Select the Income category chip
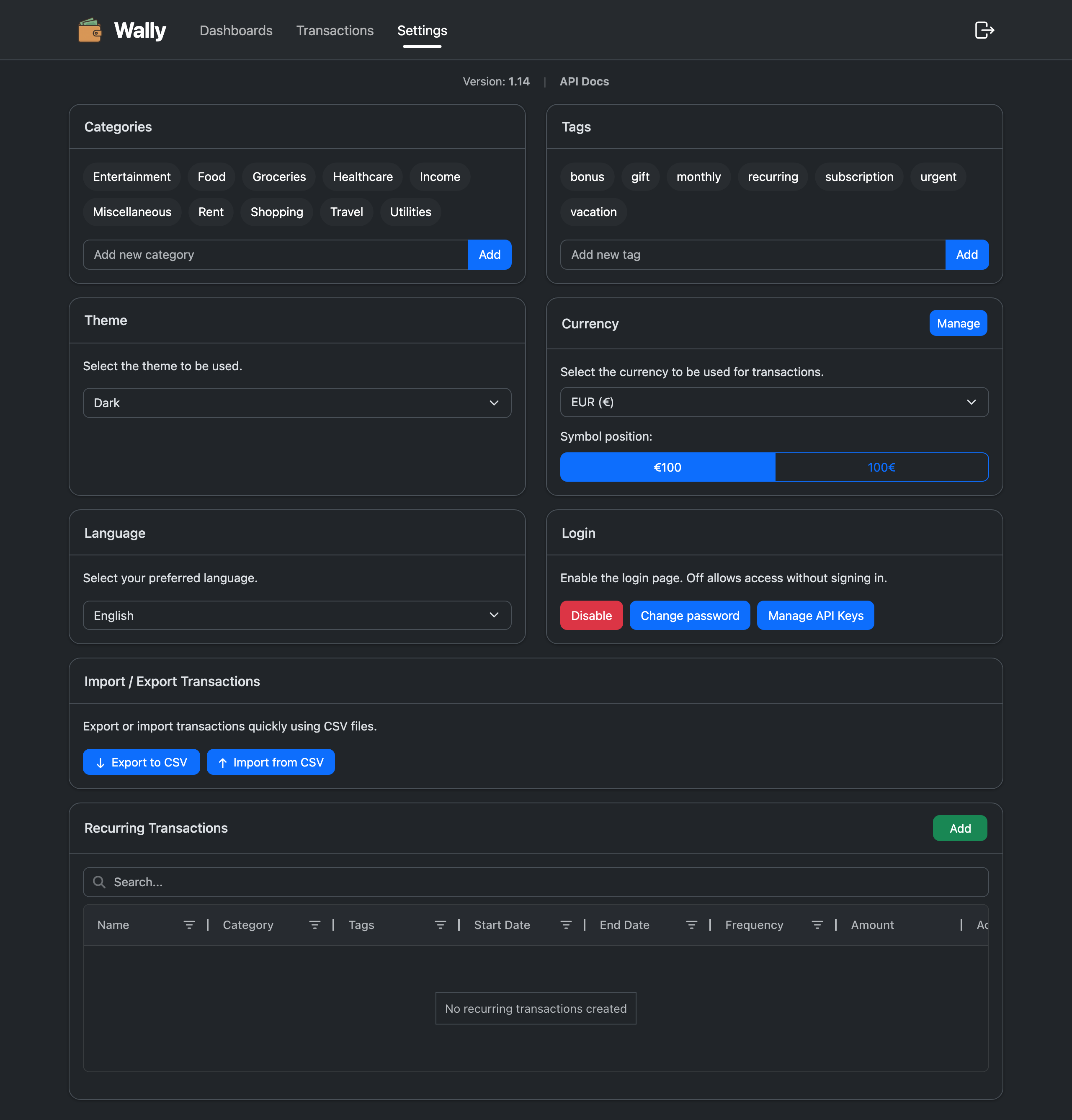Screen dimensions: 1072x1120 (440, 177)
